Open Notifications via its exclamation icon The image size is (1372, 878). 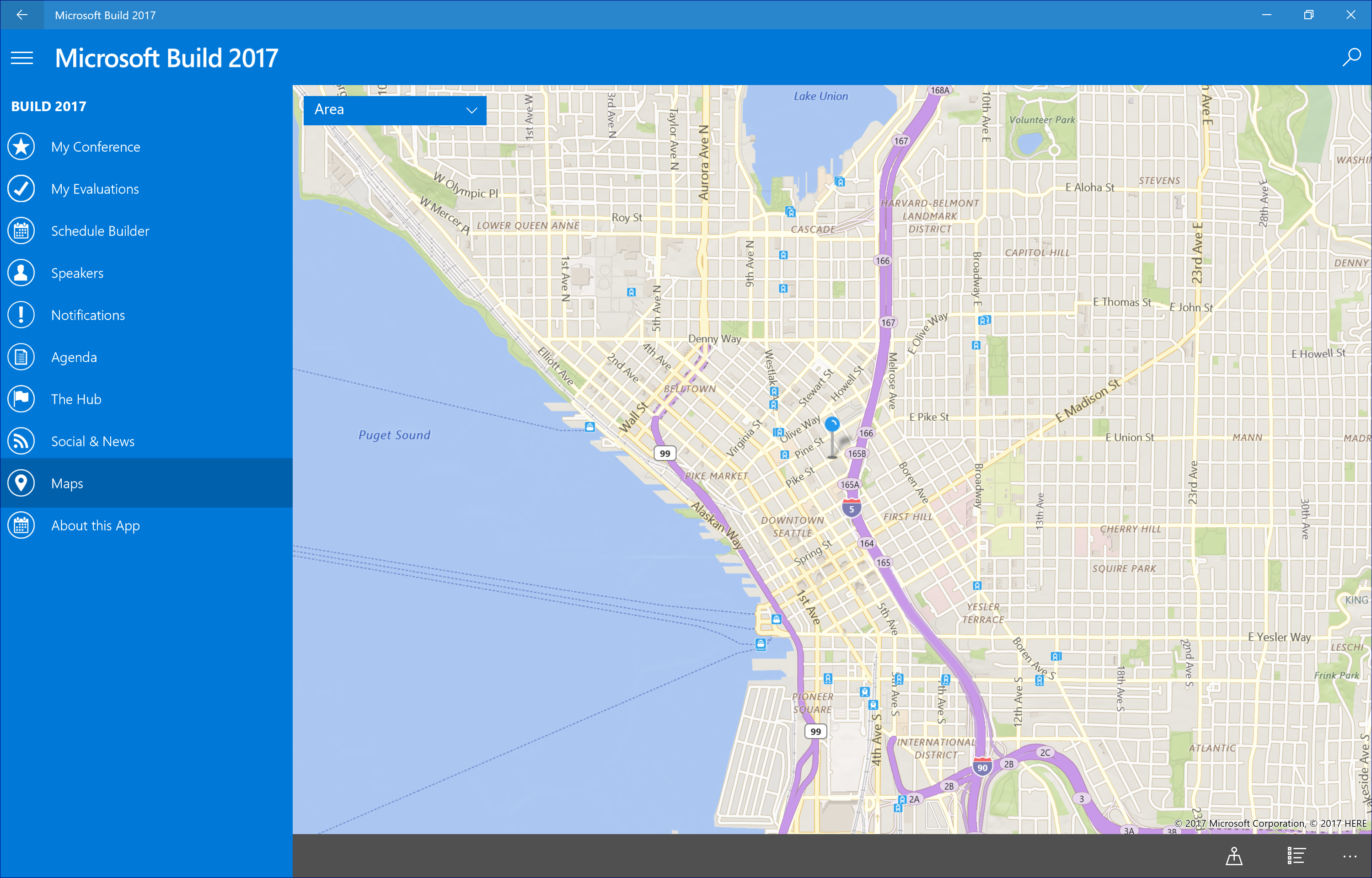[x=21, y=315]
